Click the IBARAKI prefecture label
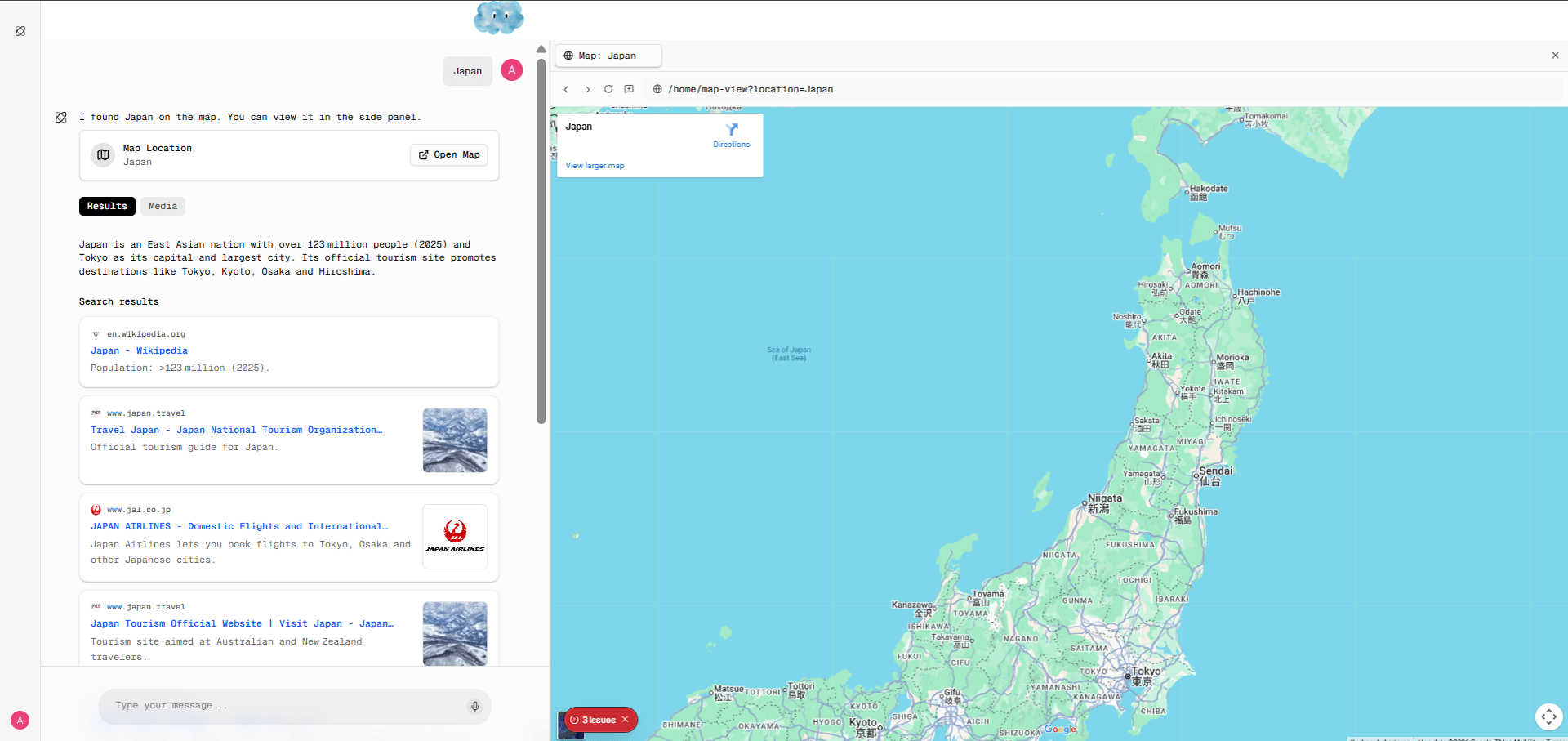 coord(1172,600)
